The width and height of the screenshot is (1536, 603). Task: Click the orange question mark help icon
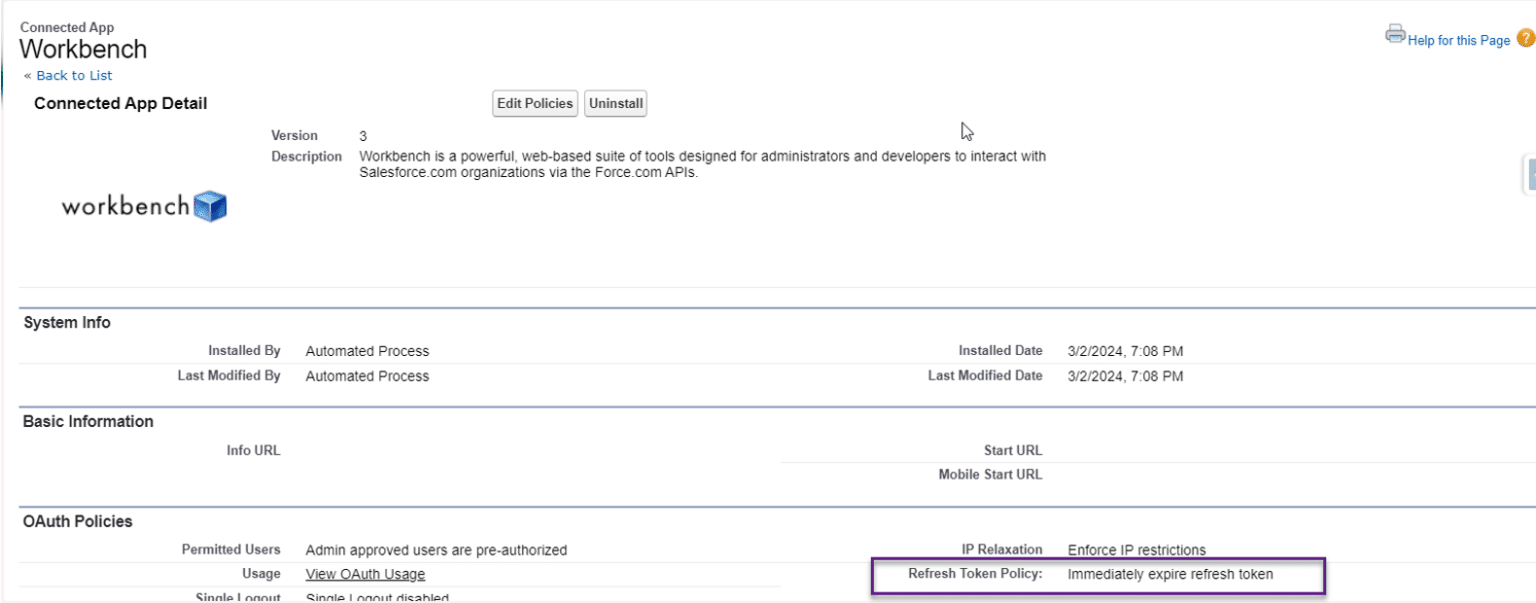[x=1526, y=39]
